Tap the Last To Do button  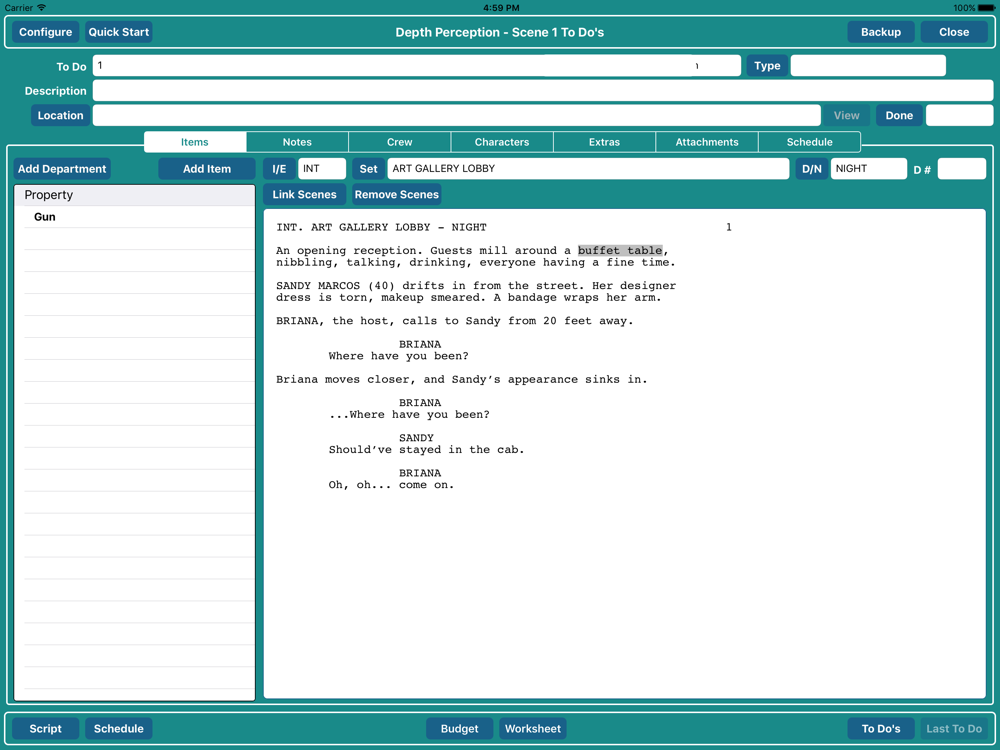pos(954,728)
